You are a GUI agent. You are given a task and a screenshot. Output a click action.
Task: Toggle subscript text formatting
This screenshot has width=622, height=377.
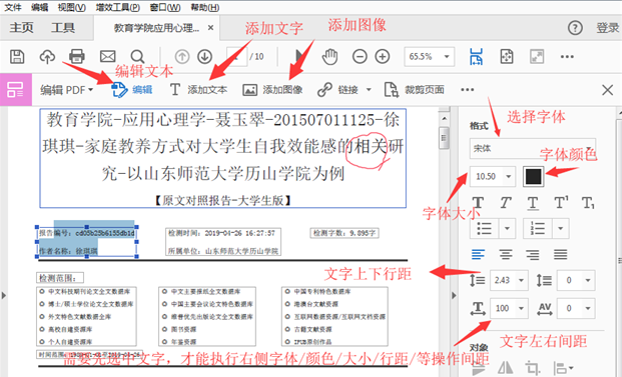pyautogui.click(x=588, y=203)
